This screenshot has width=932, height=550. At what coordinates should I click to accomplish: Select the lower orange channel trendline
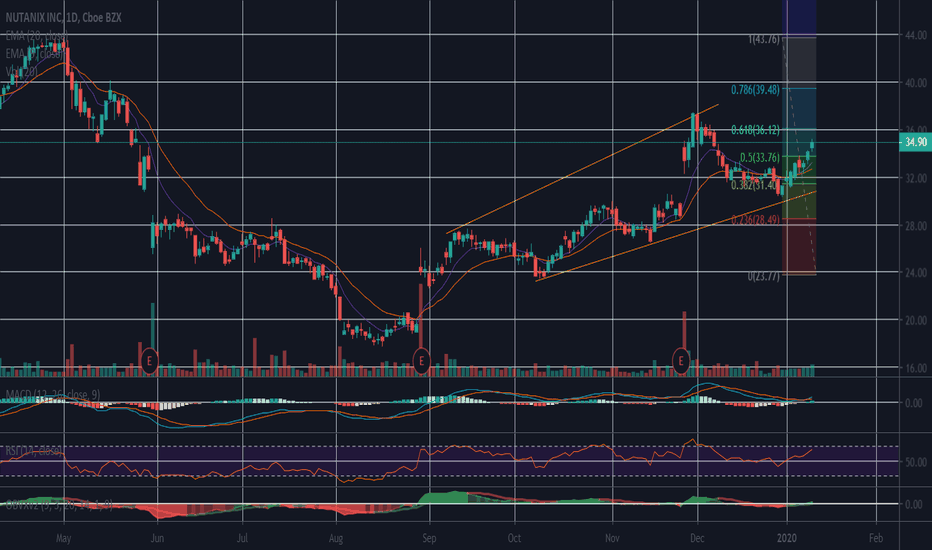(x=676, y=236)
